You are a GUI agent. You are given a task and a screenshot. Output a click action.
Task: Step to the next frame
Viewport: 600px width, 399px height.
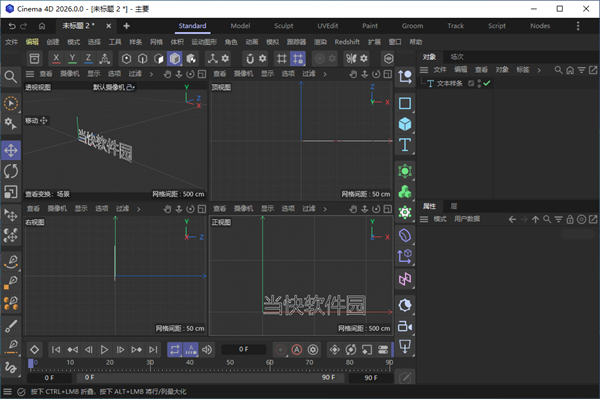pos(121,349)
